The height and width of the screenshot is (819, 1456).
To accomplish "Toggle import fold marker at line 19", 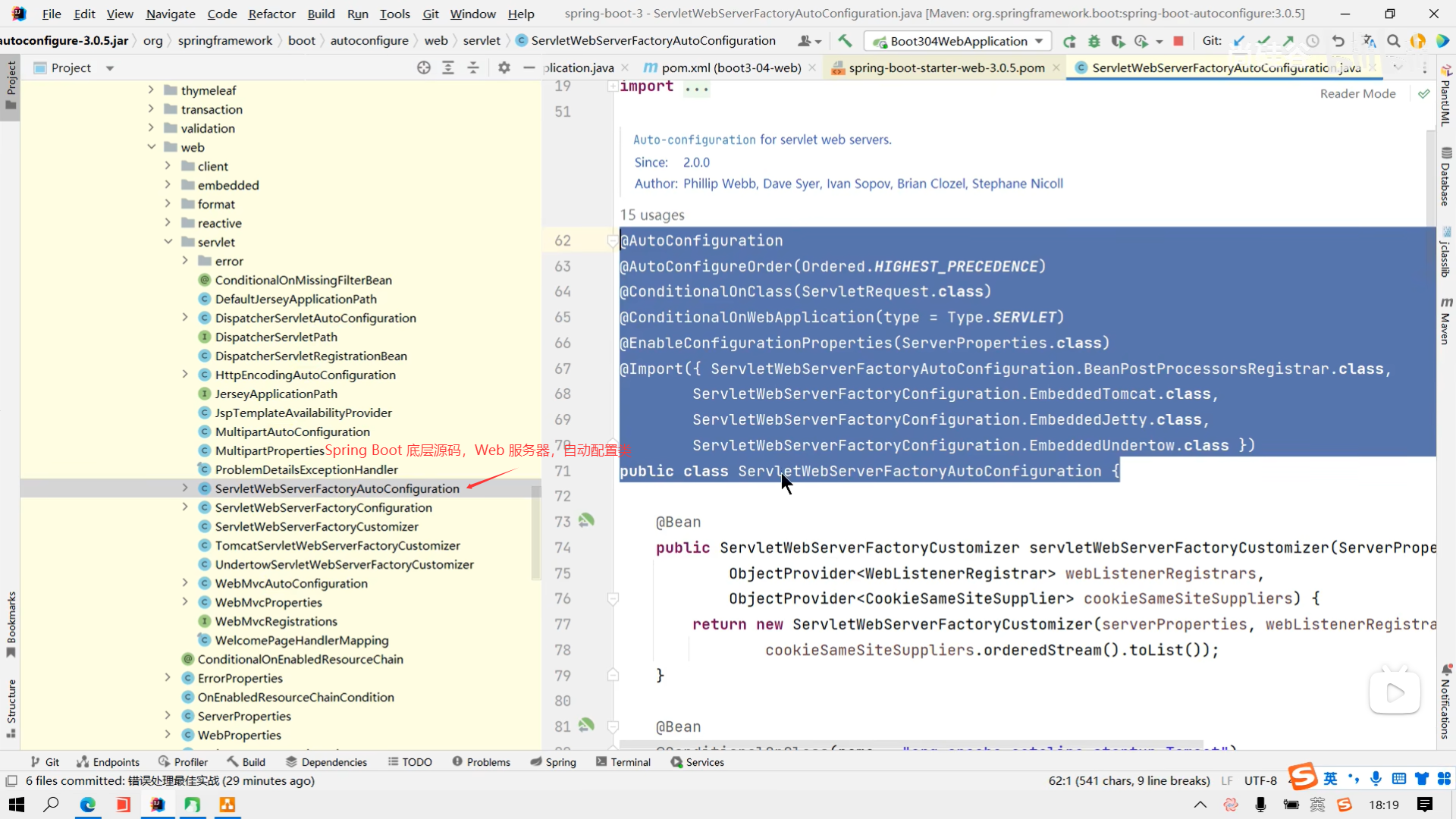I will (612, 86).
